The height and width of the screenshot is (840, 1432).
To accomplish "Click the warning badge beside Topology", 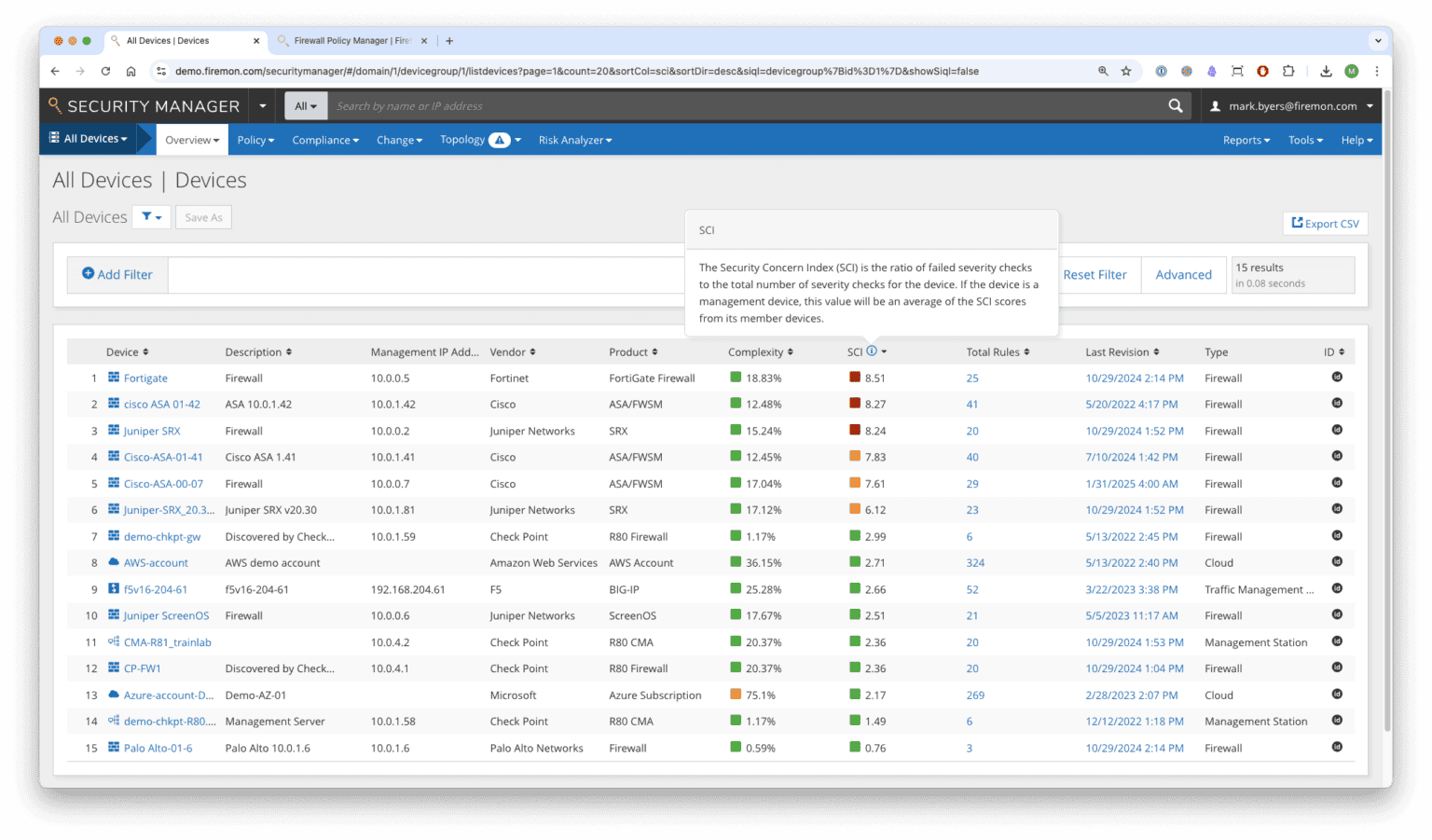I will point(500,139).
